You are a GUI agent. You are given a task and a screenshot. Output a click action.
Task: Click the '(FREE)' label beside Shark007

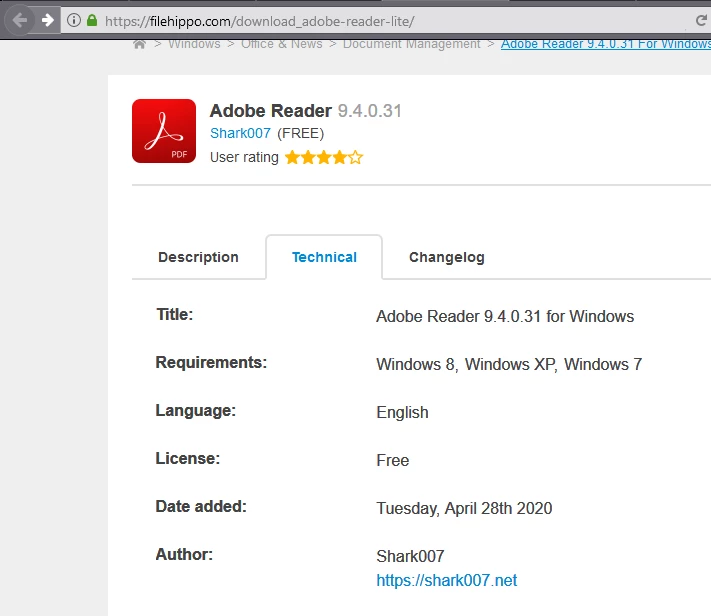301,133
